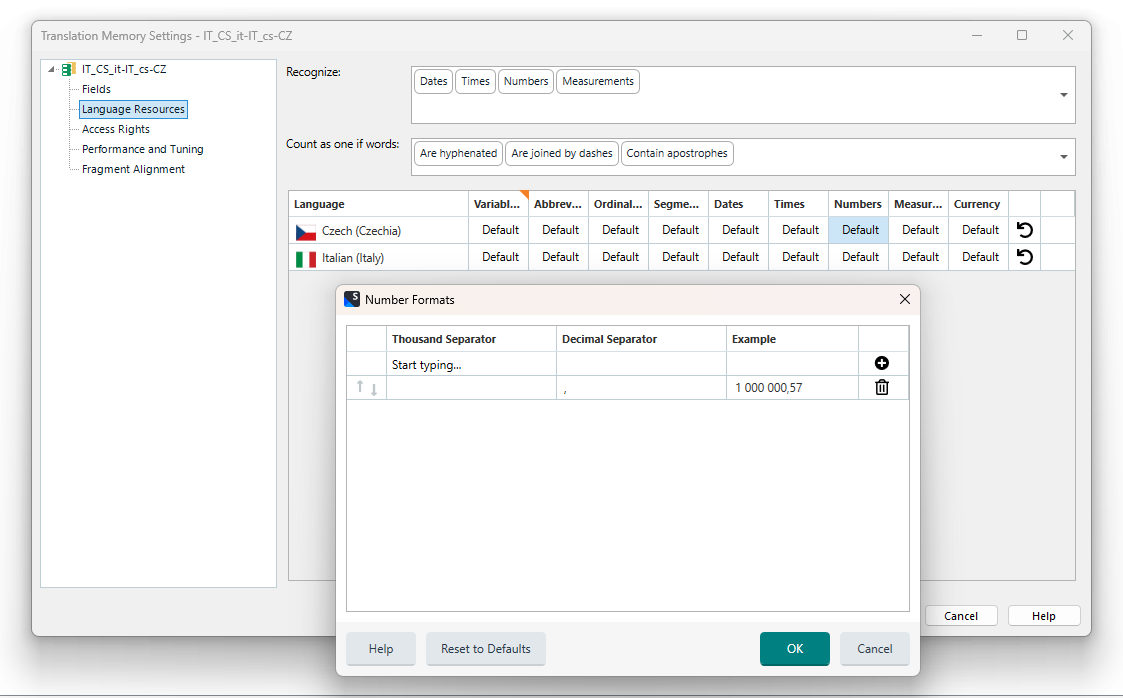
Task: Close the Number Formats dialog
Action: 905,299
